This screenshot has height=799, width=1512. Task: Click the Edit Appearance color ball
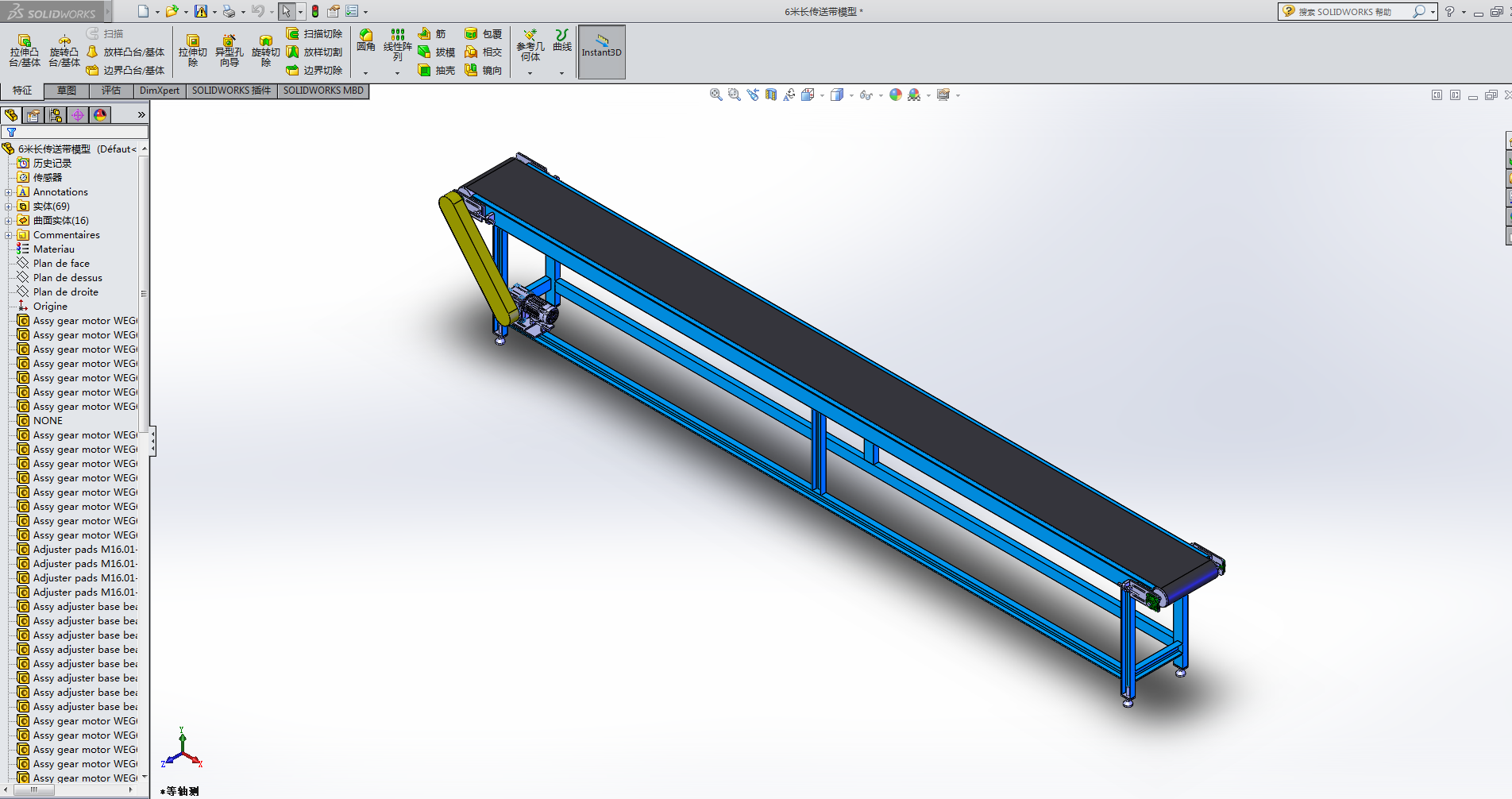(896, 95)
